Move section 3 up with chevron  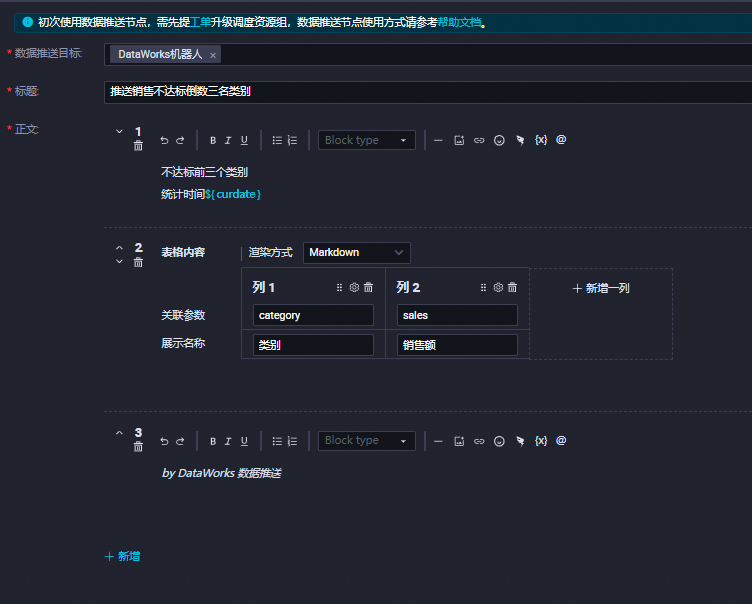click(119, 433)
